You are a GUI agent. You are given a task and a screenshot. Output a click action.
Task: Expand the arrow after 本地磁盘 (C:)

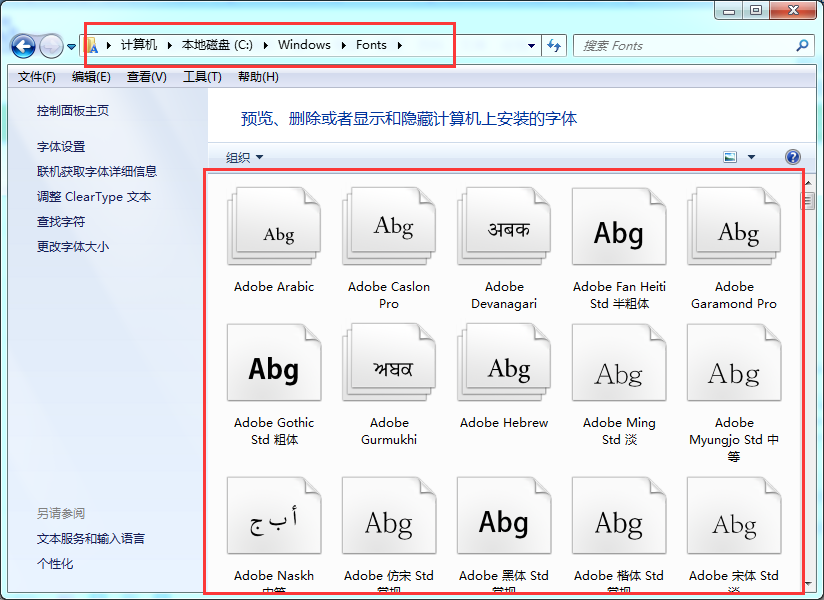click(x=265, y=45)
